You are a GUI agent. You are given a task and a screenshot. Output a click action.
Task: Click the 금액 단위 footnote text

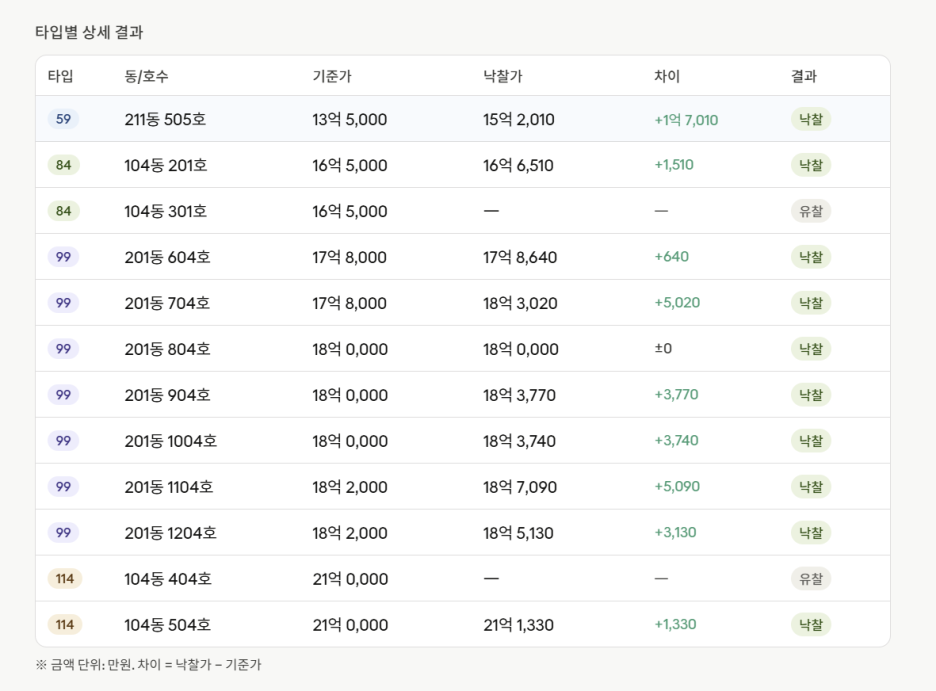pos(148,664)
